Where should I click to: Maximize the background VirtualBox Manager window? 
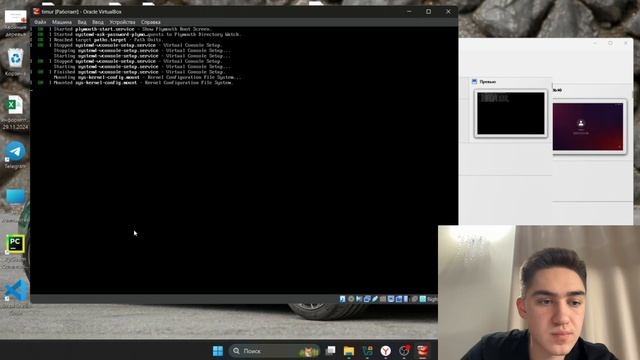tap(610, 43)
